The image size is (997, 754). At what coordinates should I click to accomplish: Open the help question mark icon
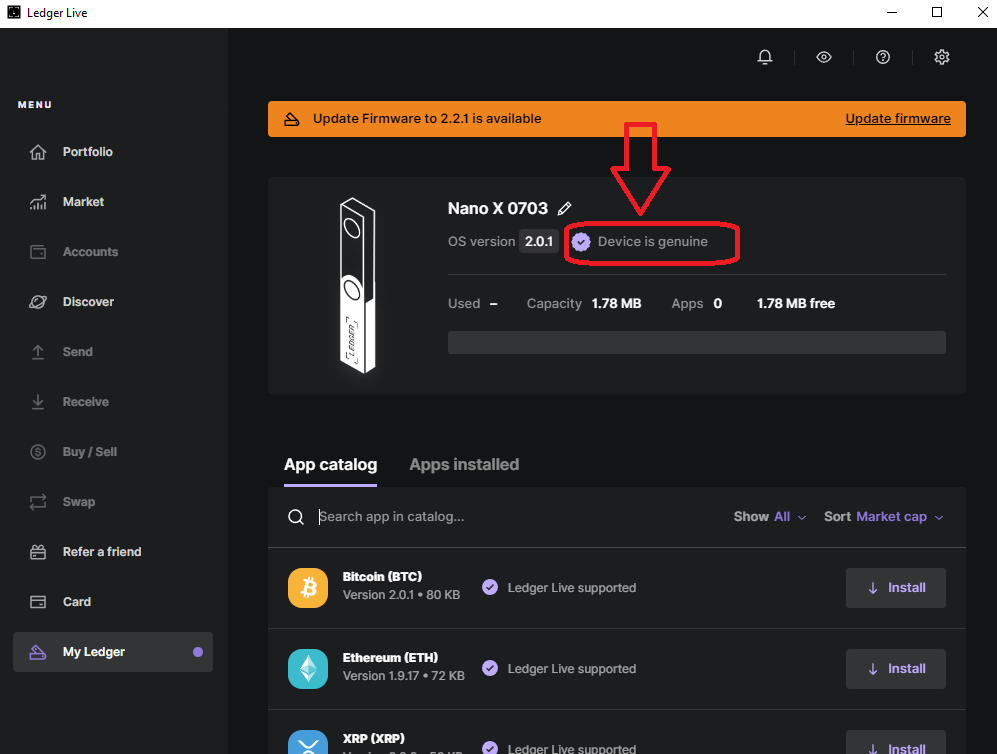click(883, 57)
